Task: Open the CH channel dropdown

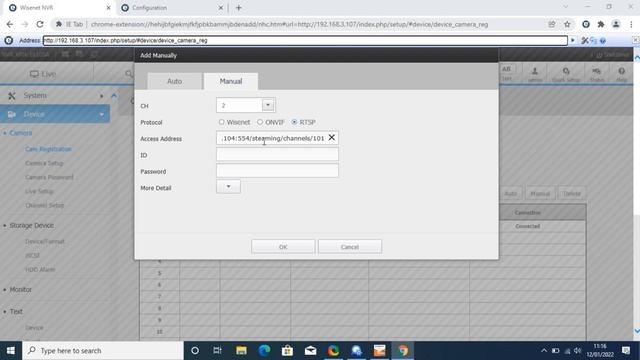Action: click(268, 105)
